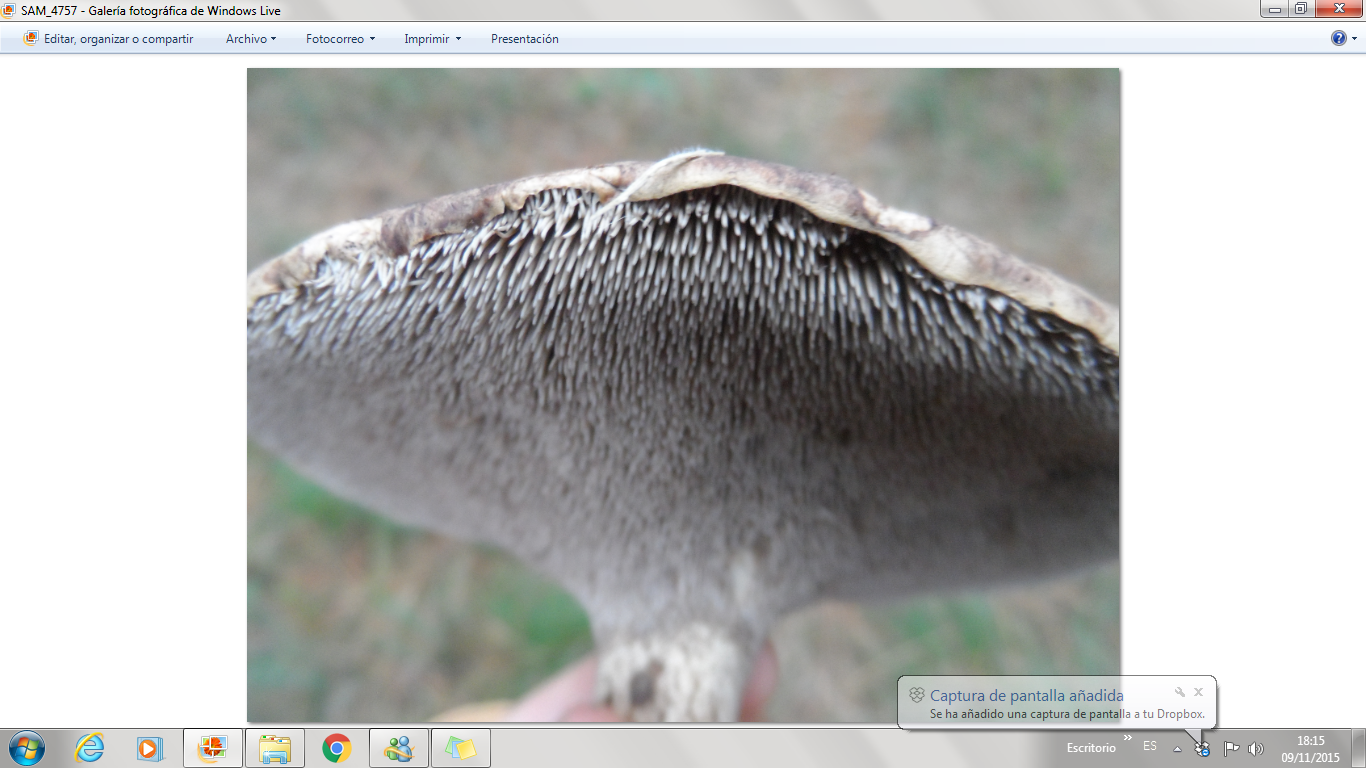
Task: Click the blue Help question mark icon
Action: (x=1339, y=38)
